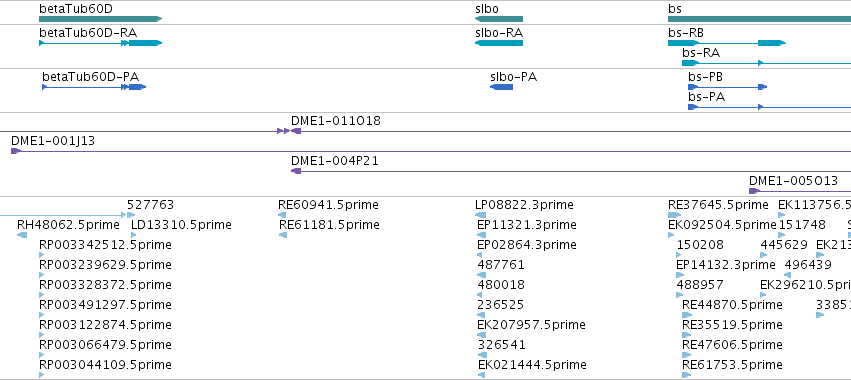The height and width of the screenshot is (380, 851).
Task: Click the RE37645.5prime EST glyph
Action: [x=675, y=215]
